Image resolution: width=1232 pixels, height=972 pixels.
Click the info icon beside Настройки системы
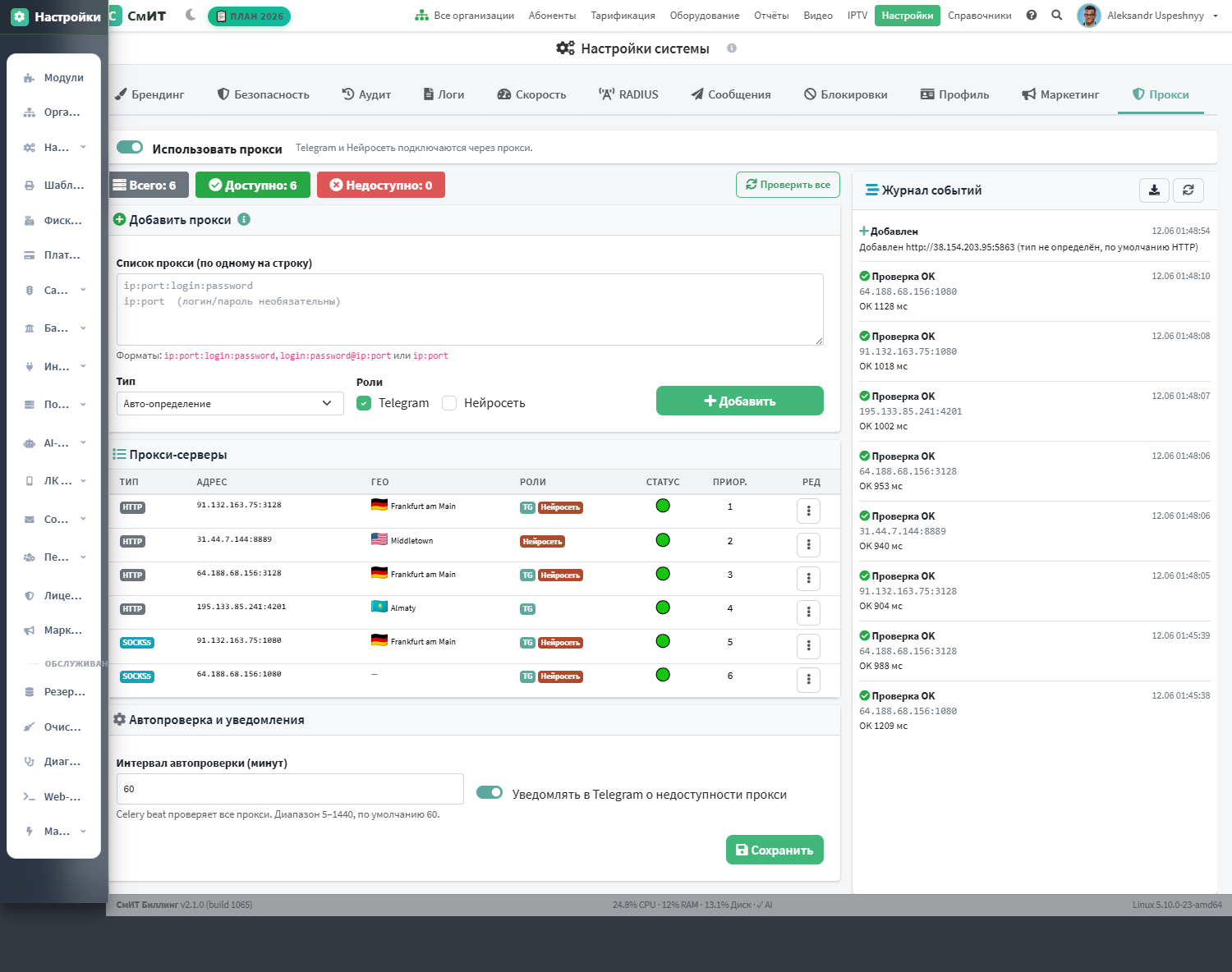732,48
